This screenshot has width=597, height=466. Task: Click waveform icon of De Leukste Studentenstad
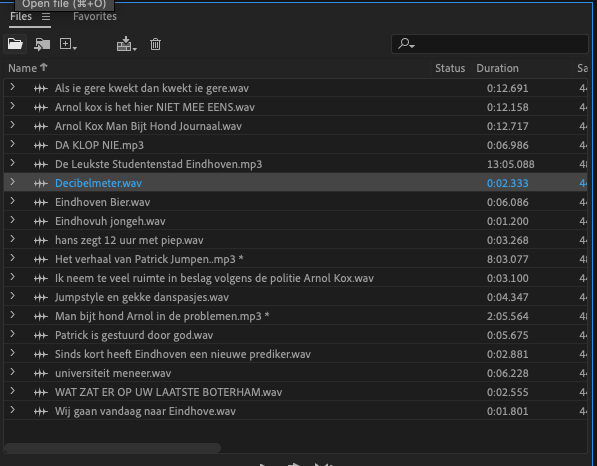pyautogui.click(x=41, y=165)
